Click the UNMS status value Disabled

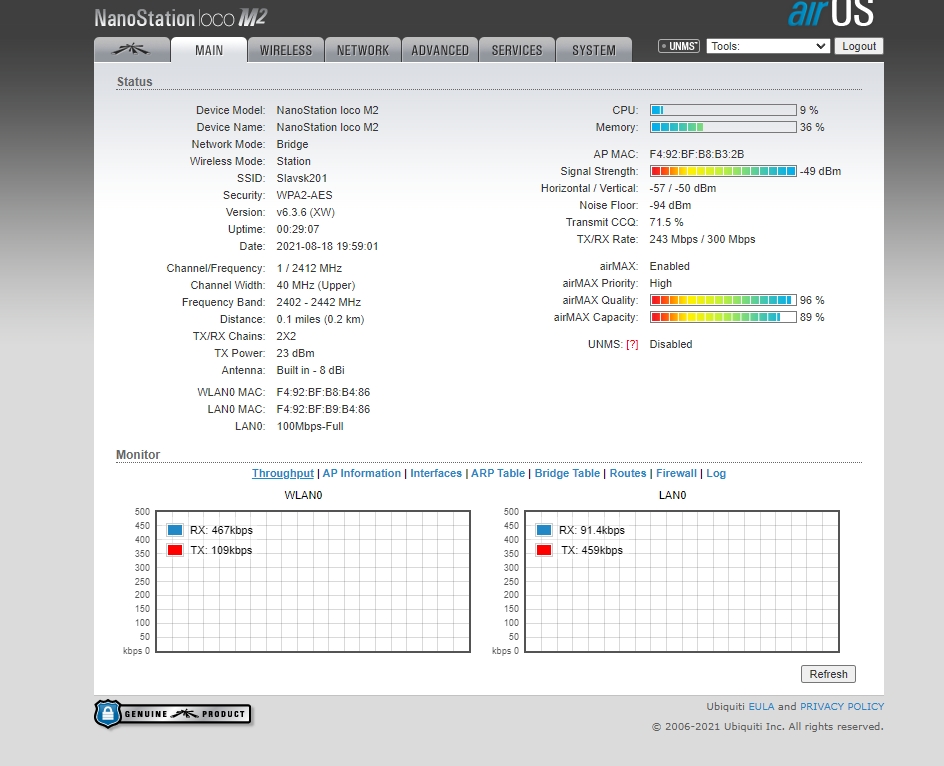click(671, 344)
